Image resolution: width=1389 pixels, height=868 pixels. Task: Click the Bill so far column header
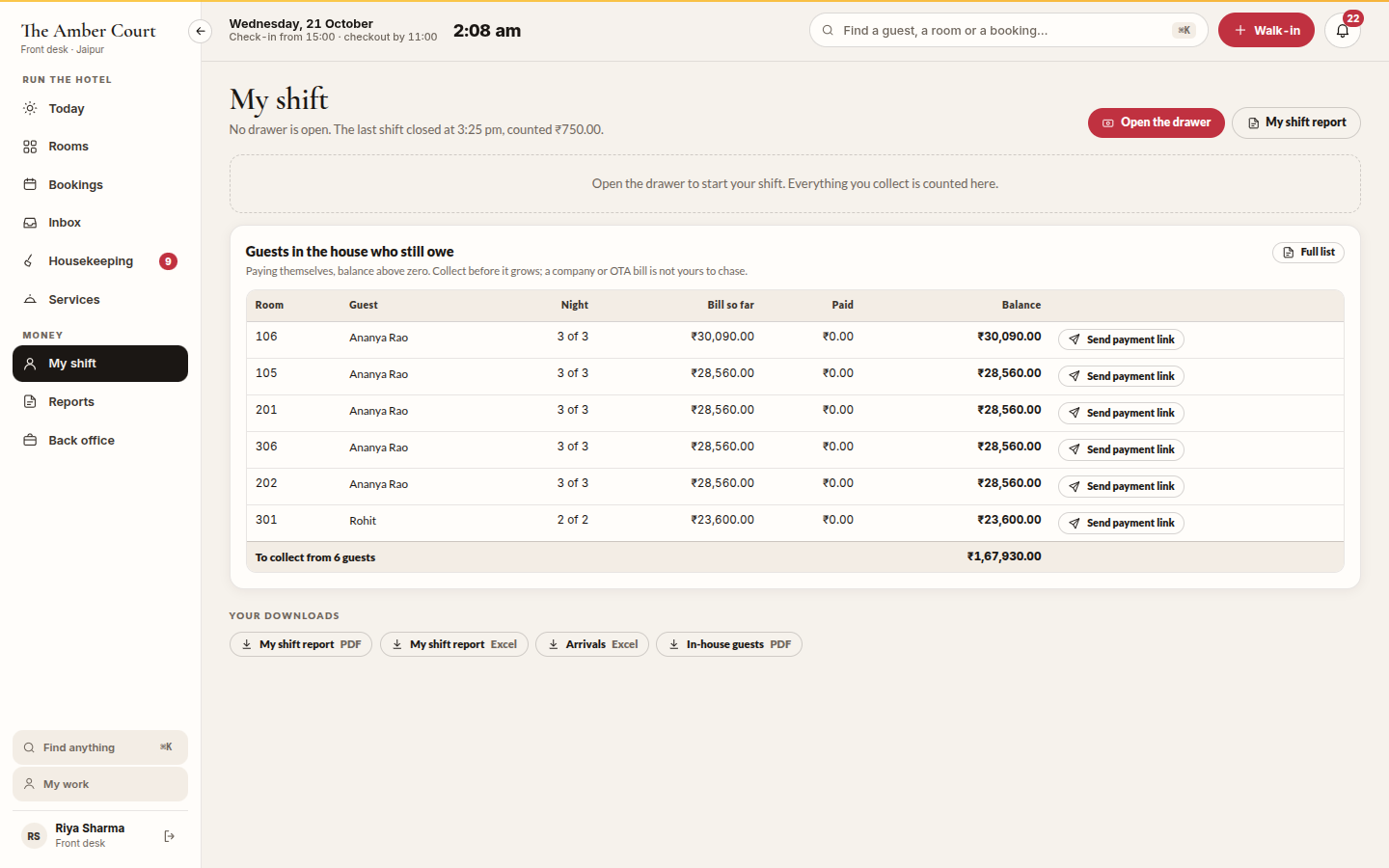pyautogui.click(x=730, y=305)
